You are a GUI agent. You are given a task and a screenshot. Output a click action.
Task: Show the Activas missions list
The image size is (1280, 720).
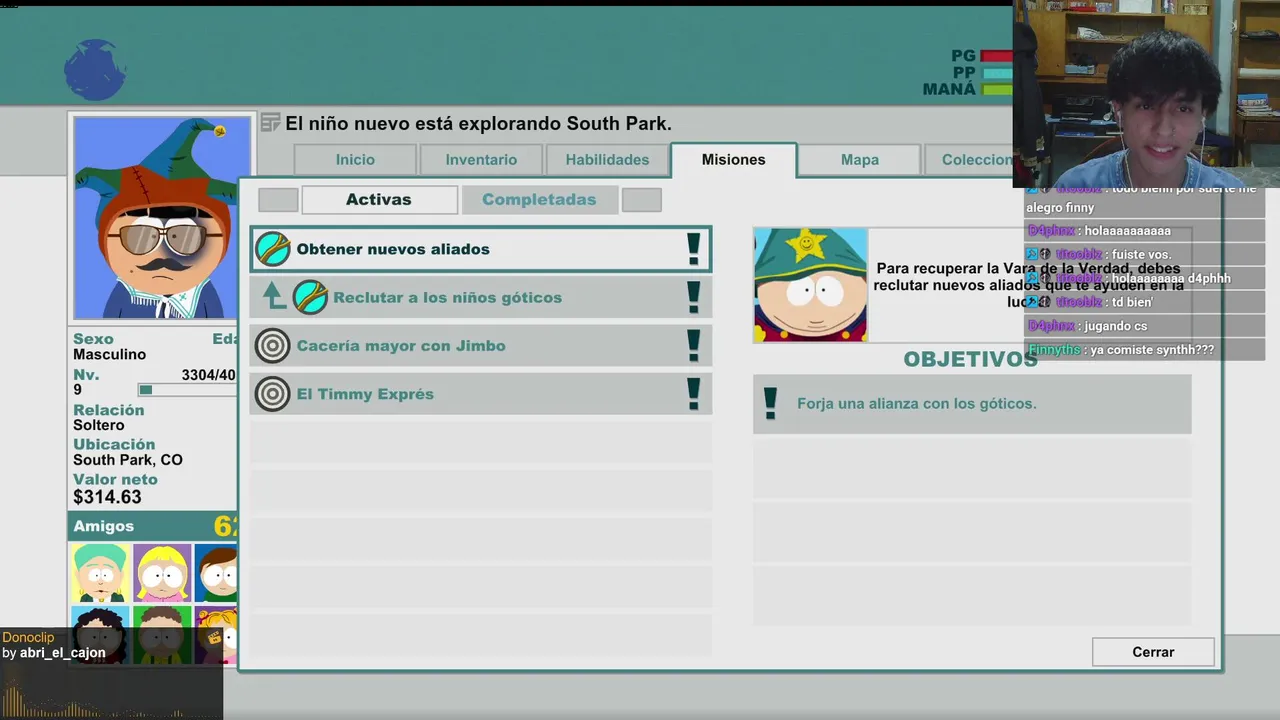coord(379,200)
